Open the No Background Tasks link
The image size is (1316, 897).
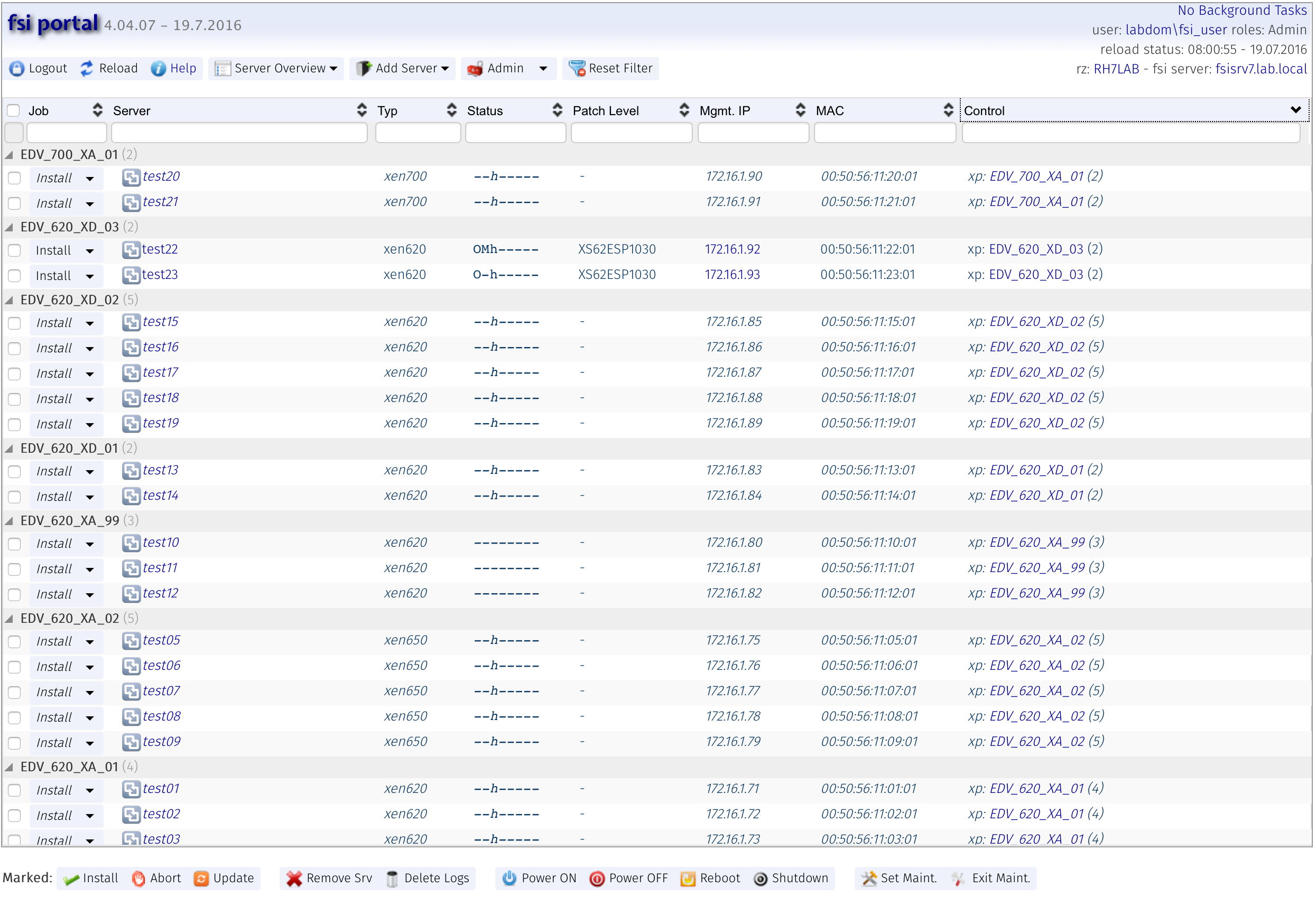pyautogui.click(x=1243, y=10)
